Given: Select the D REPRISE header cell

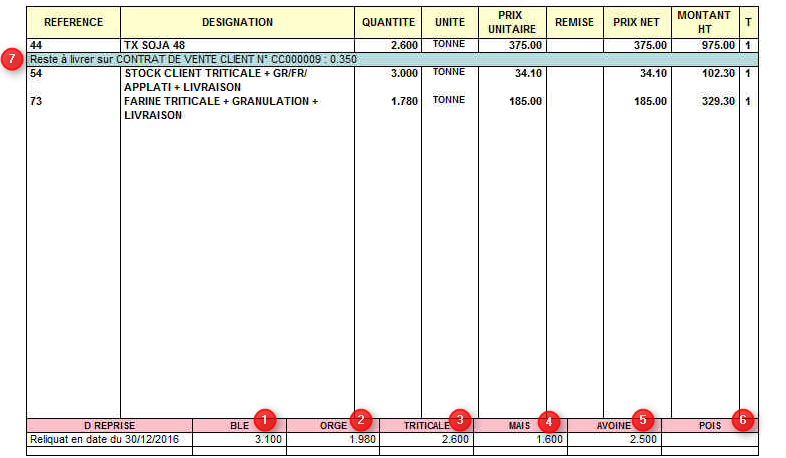Looking at the screenshot, I should 109,426.
